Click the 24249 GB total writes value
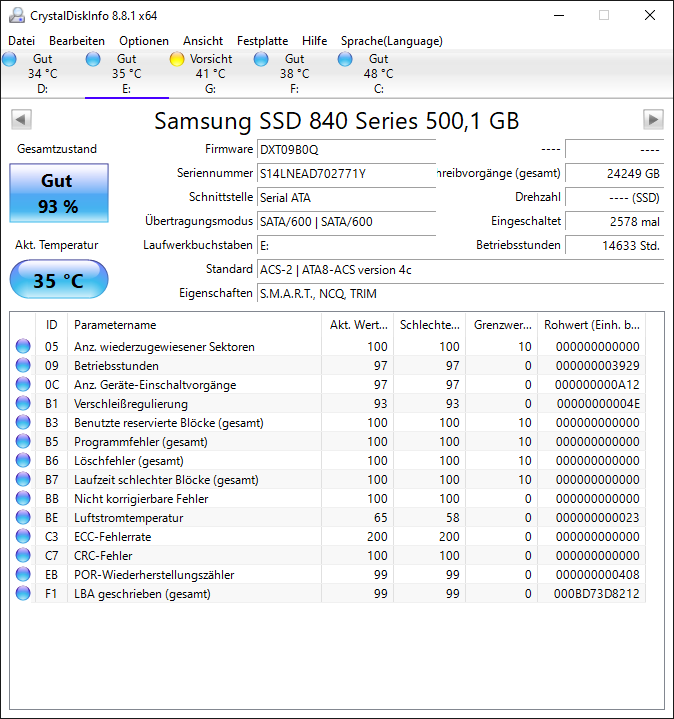 (614, 173)
